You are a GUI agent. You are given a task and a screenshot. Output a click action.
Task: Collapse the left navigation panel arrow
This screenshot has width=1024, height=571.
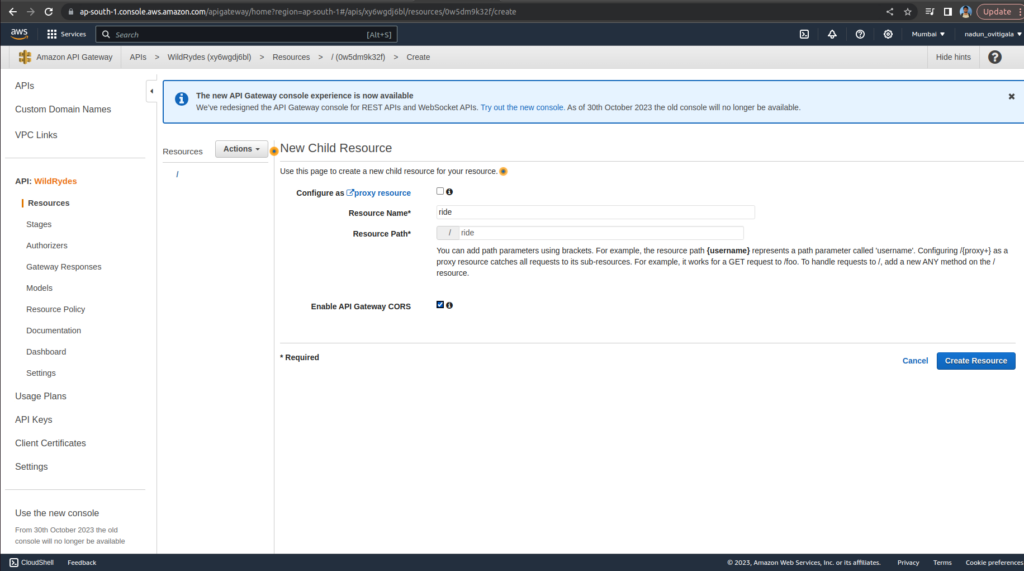(152, 91)
